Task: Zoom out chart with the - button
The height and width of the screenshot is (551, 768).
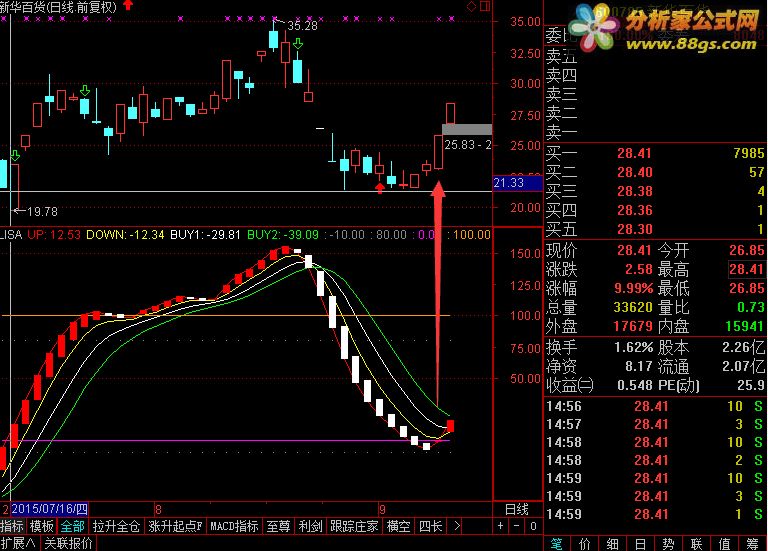Action: pos(517,526)
